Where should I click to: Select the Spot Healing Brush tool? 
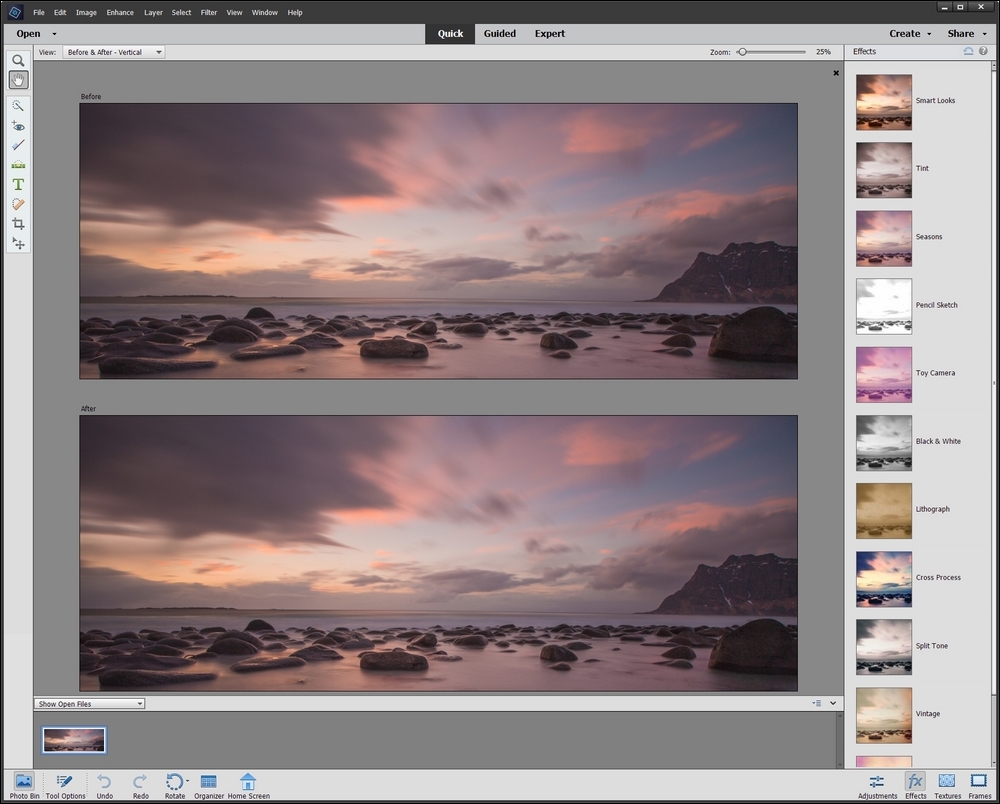18,205
